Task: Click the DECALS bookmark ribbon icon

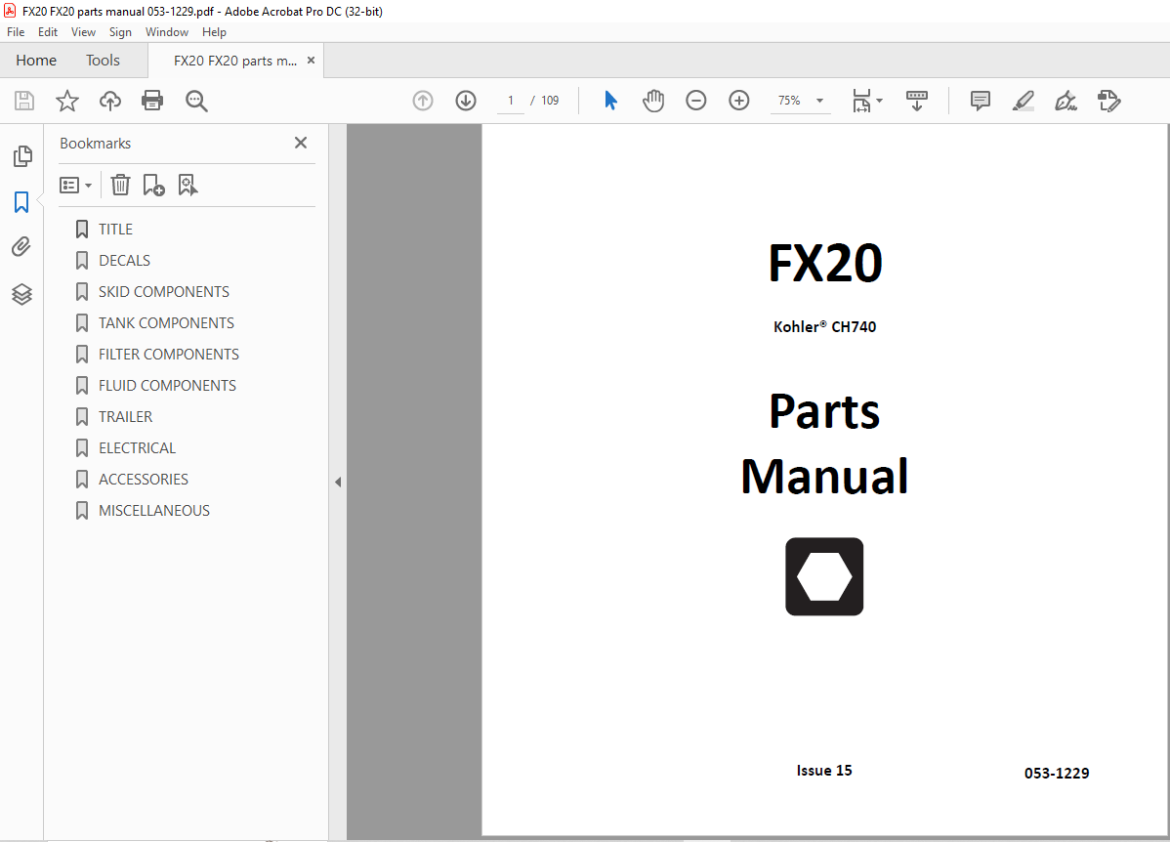Action: pos(82,261)
